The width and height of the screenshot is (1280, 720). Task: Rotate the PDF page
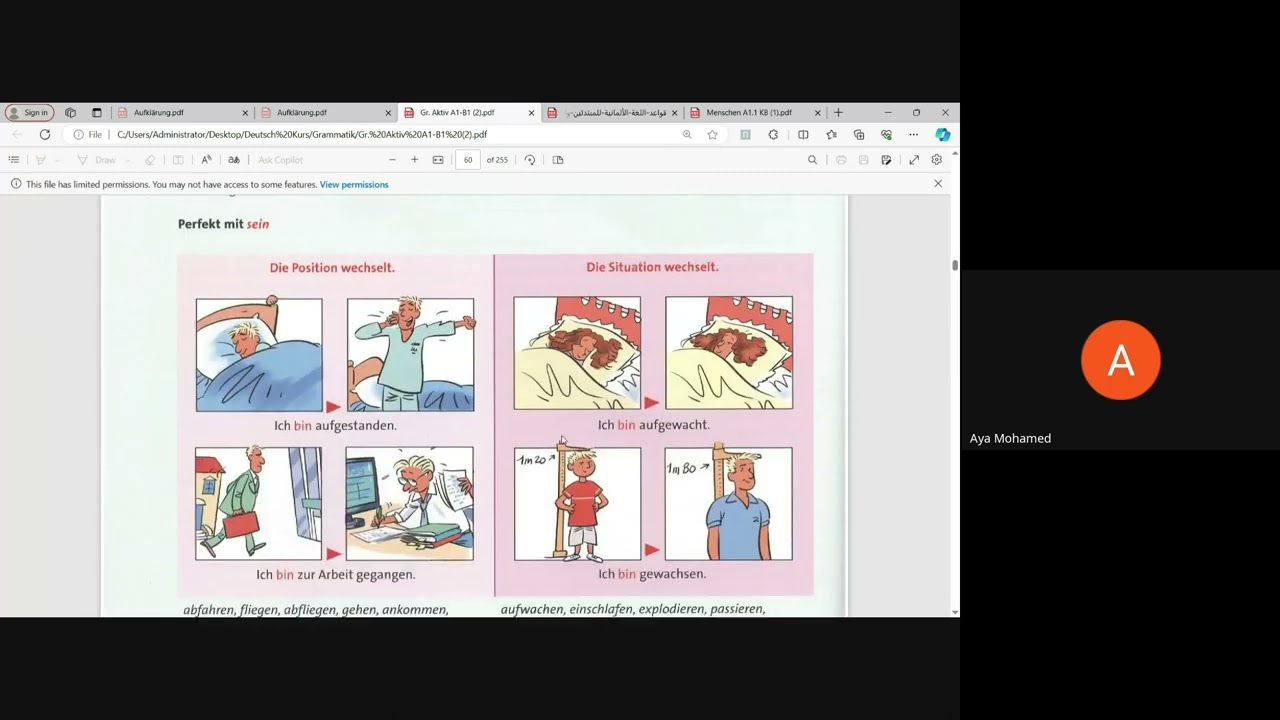tap(530, 160)
